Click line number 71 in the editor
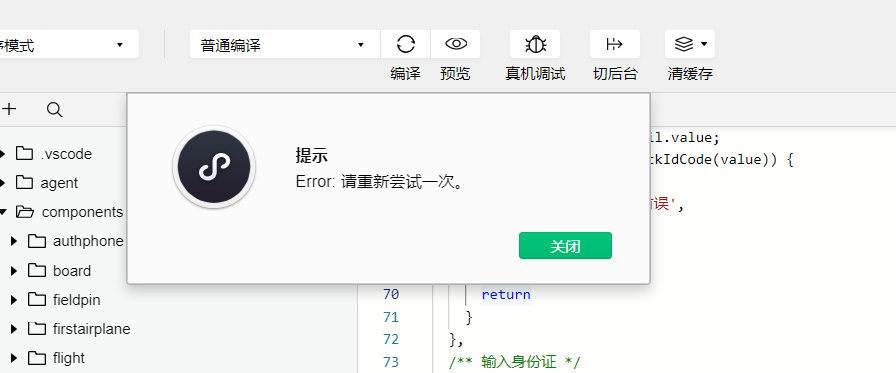 (x=391, y=317)
